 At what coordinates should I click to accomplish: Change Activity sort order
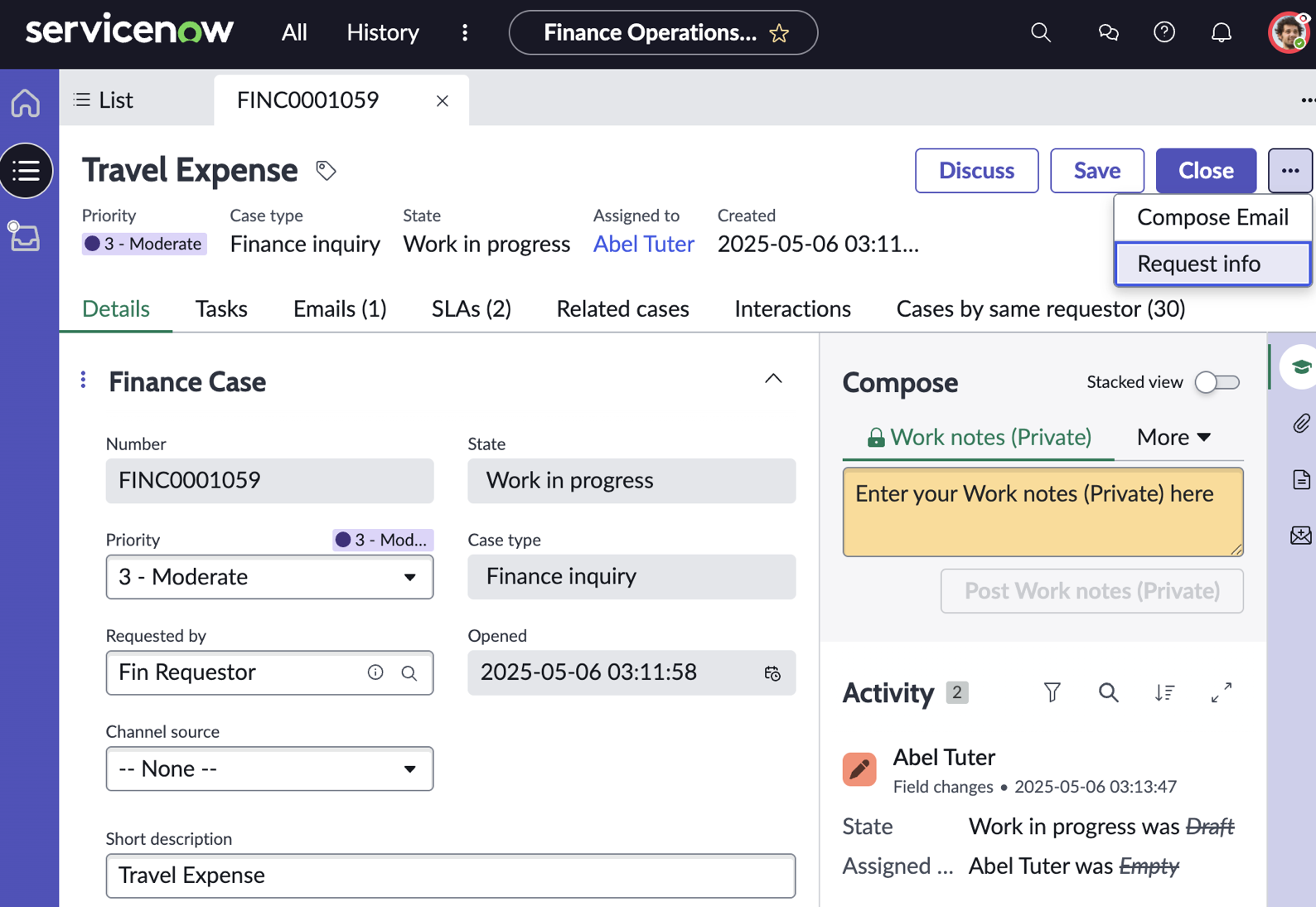(1164, 692)
